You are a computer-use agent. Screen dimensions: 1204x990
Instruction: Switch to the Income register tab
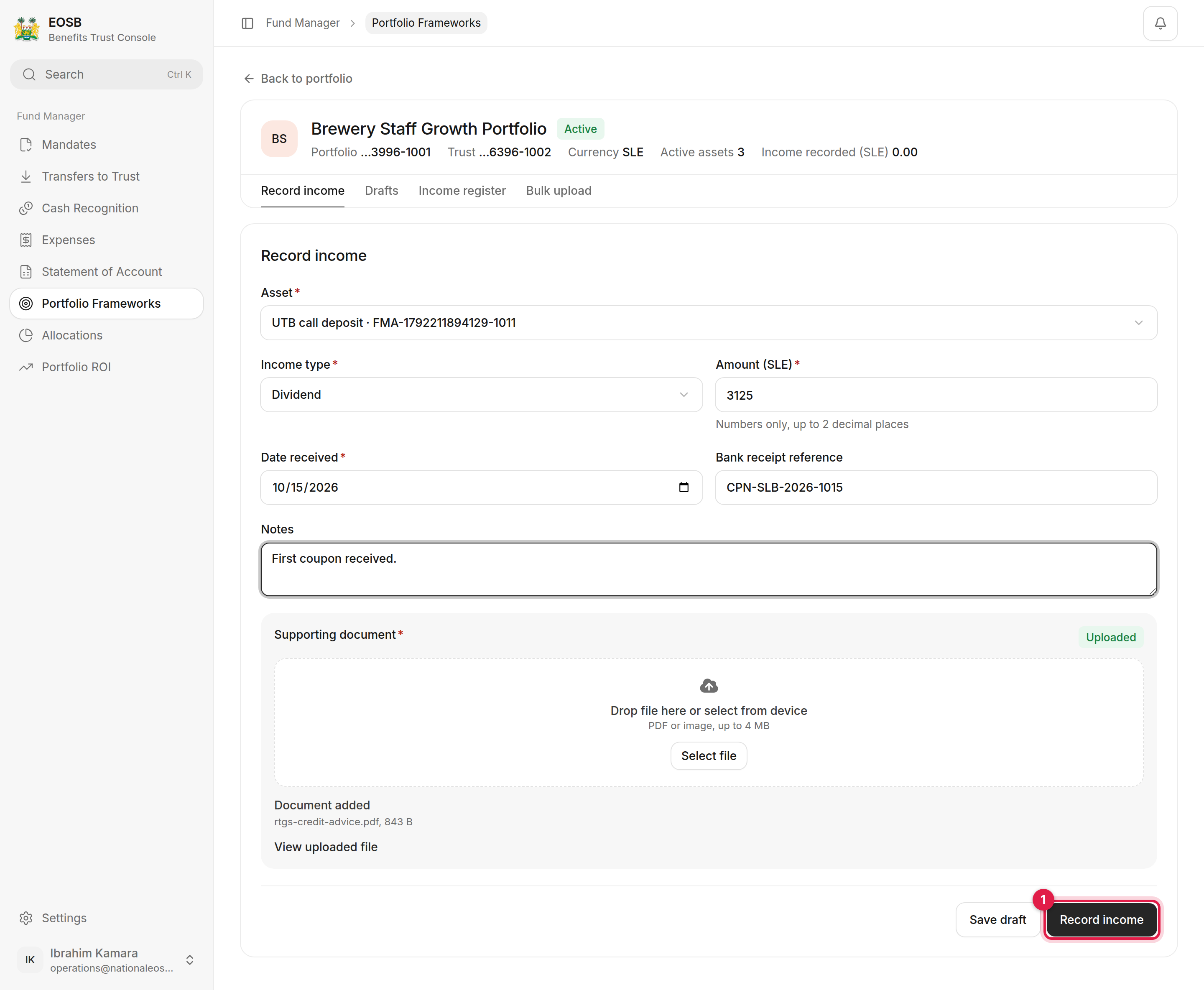[x=462, y=191]
